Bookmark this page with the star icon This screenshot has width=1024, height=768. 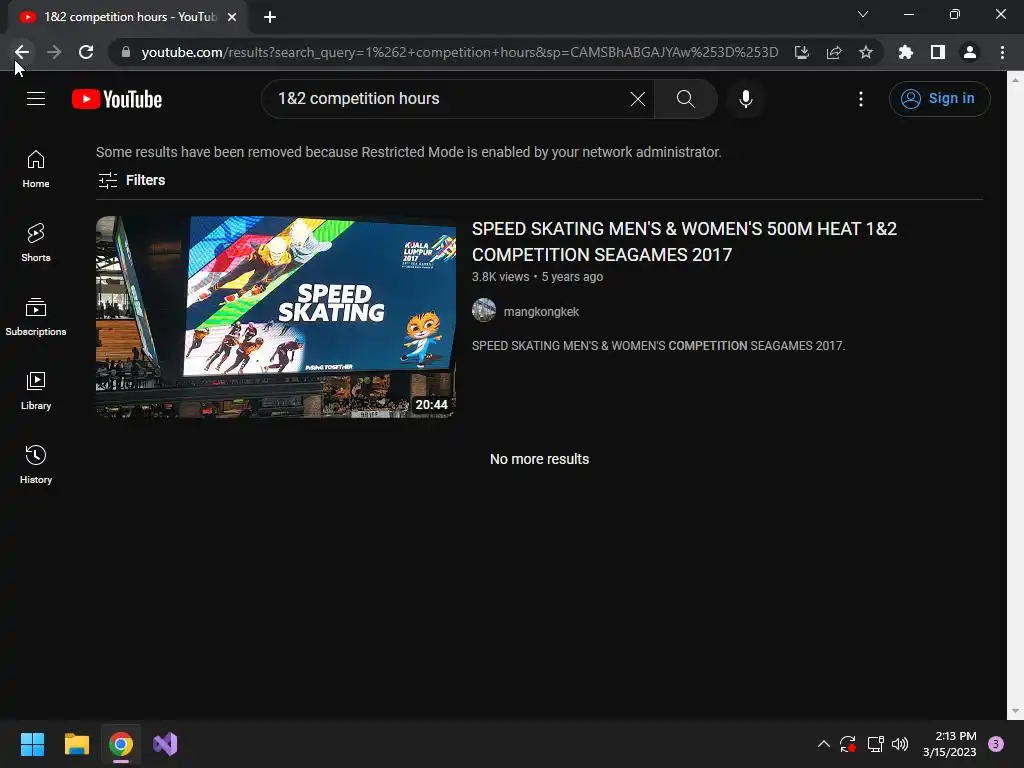click(x=866, y=52)
